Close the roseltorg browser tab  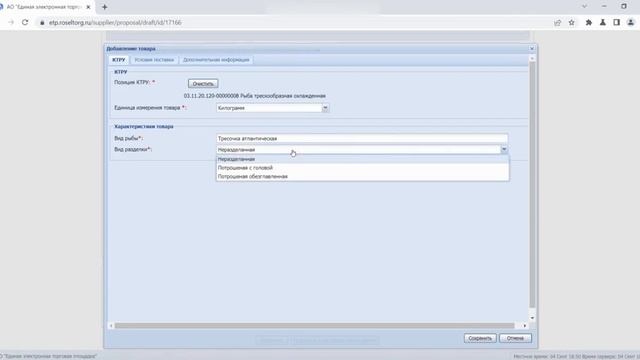coord(88,7)
